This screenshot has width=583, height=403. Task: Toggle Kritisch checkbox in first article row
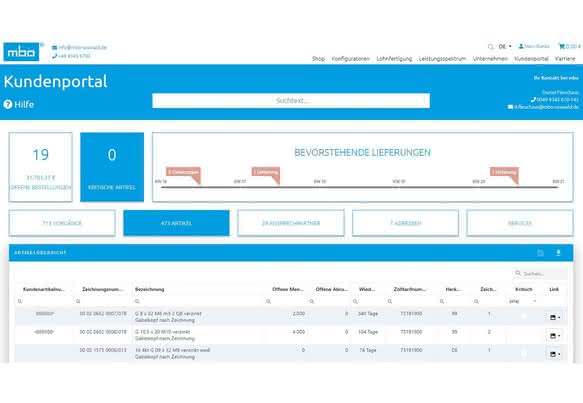524,316
